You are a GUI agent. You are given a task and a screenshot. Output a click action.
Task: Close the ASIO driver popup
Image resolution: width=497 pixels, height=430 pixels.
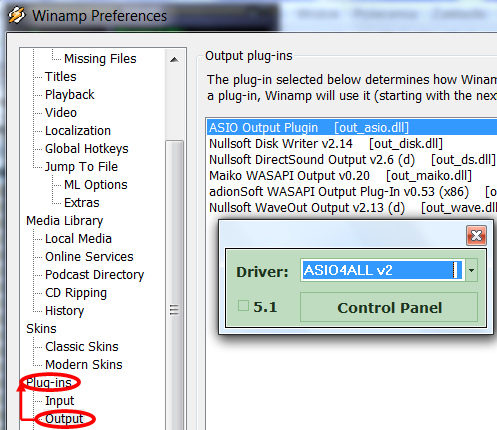[476, 236]
